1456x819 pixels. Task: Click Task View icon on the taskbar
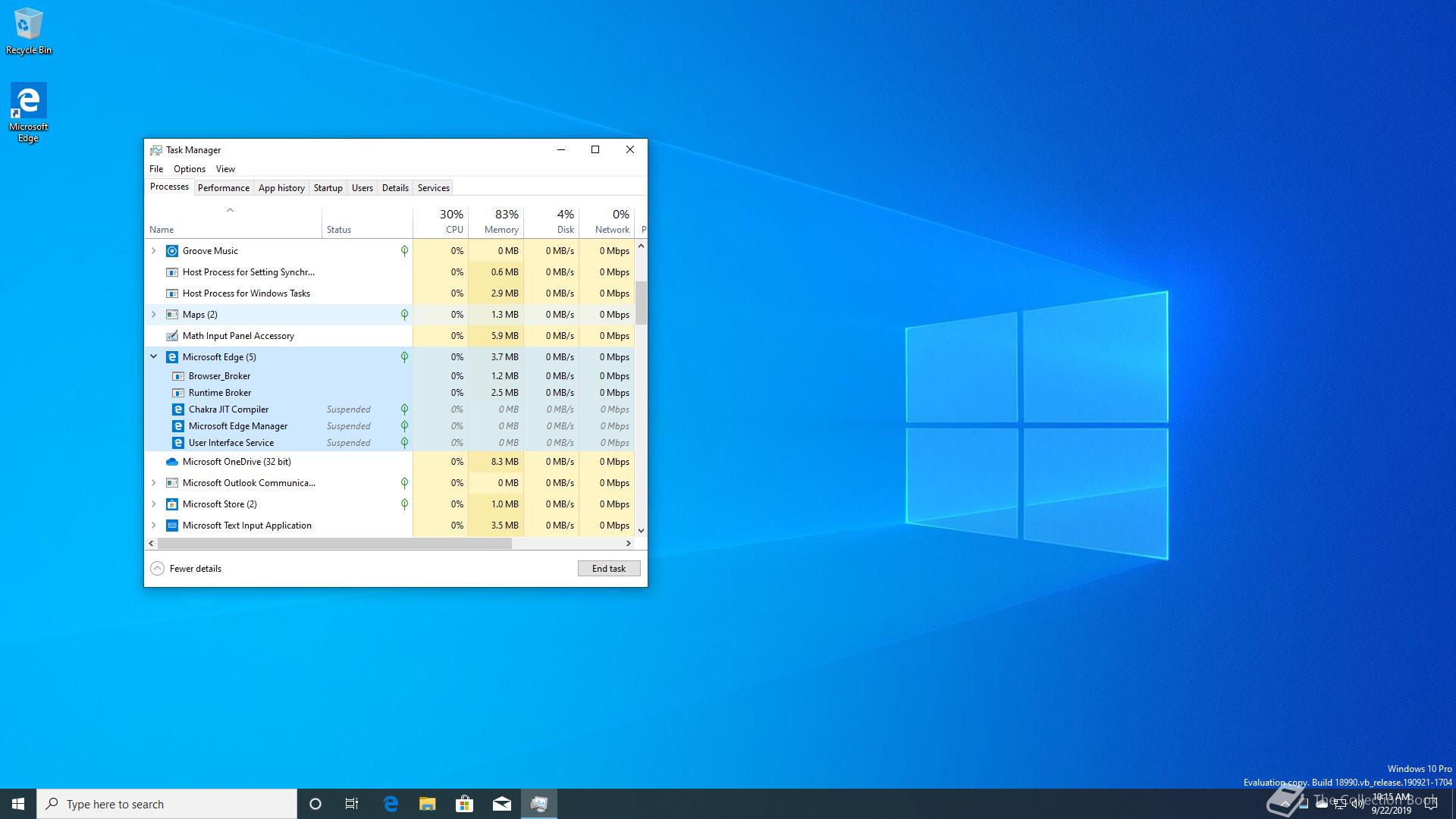(352, 804)
